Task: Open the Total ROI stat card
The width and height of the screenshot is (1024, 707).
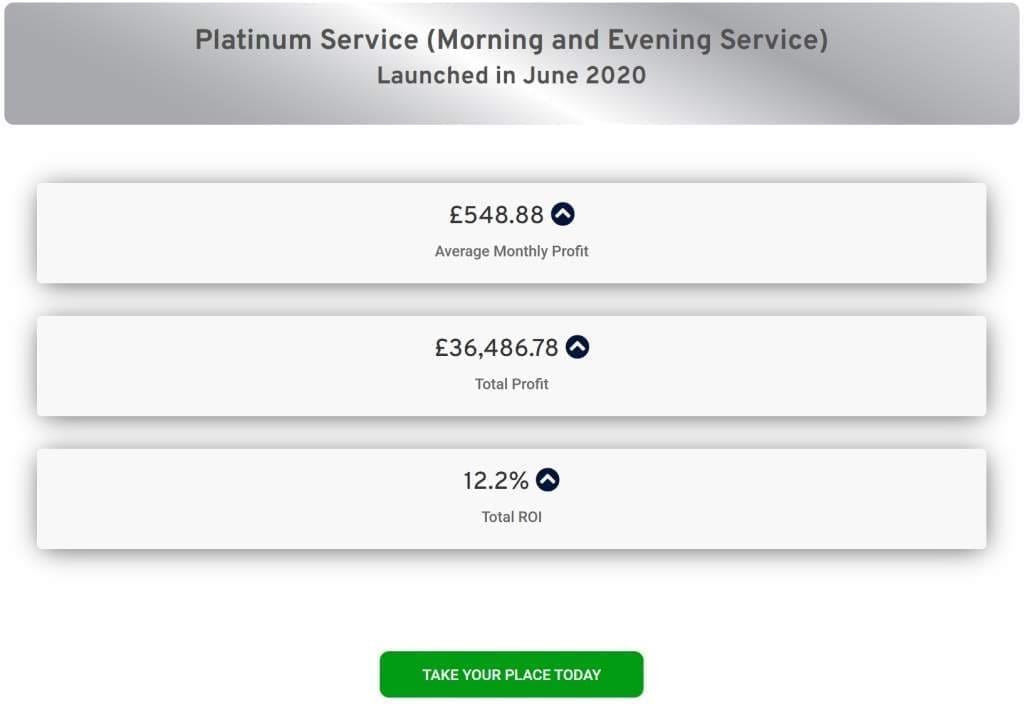Action: [511, 499]
